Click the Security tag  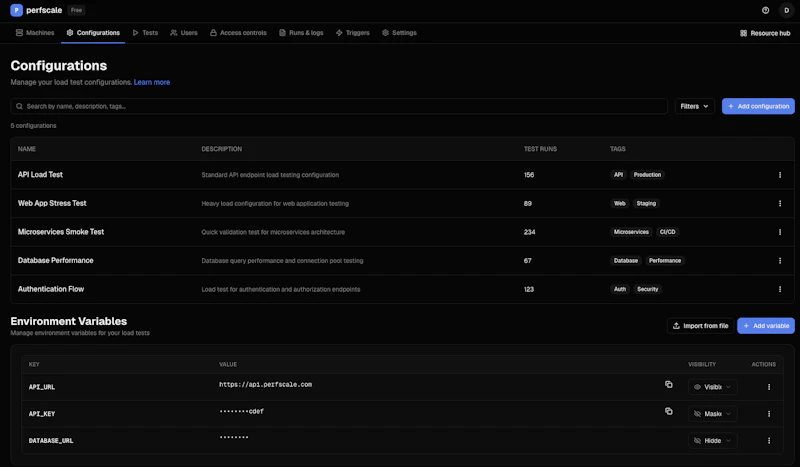click(647, 289)
